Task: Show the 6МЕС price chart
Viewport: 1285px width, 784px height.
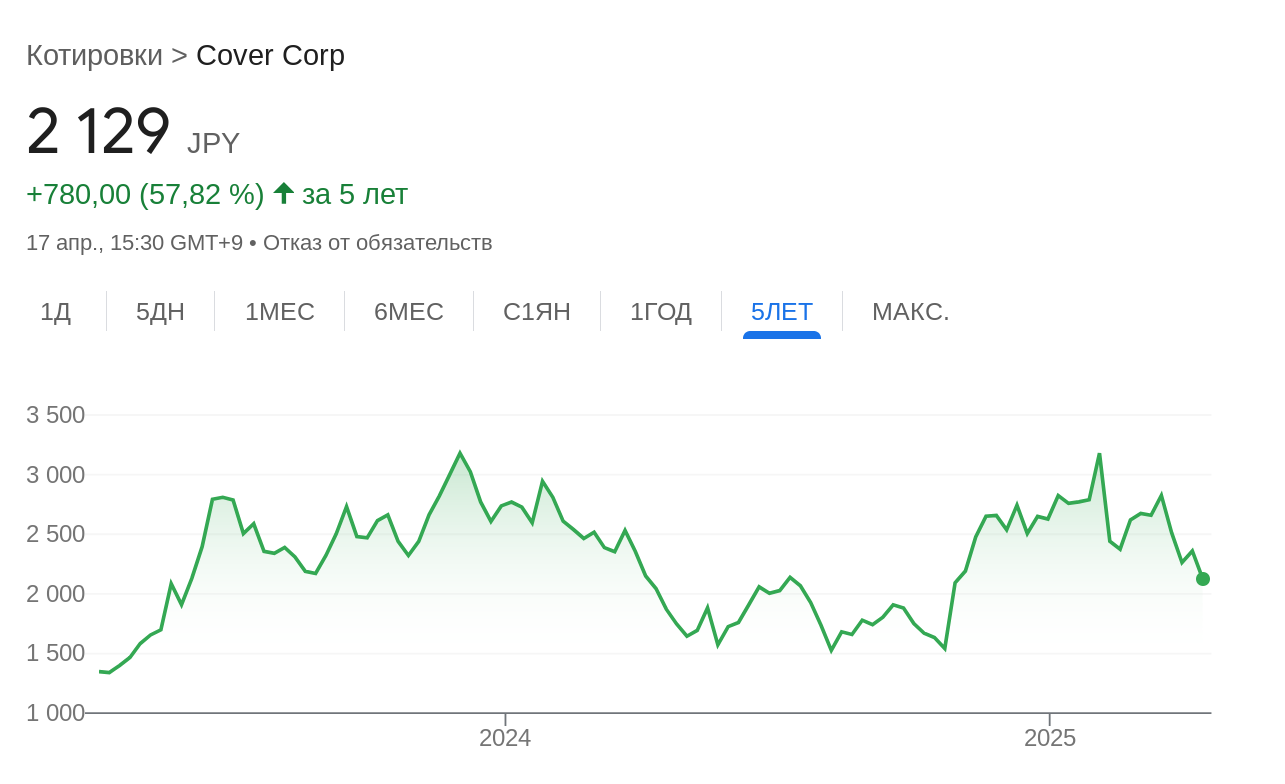Action: pos(408,312)
